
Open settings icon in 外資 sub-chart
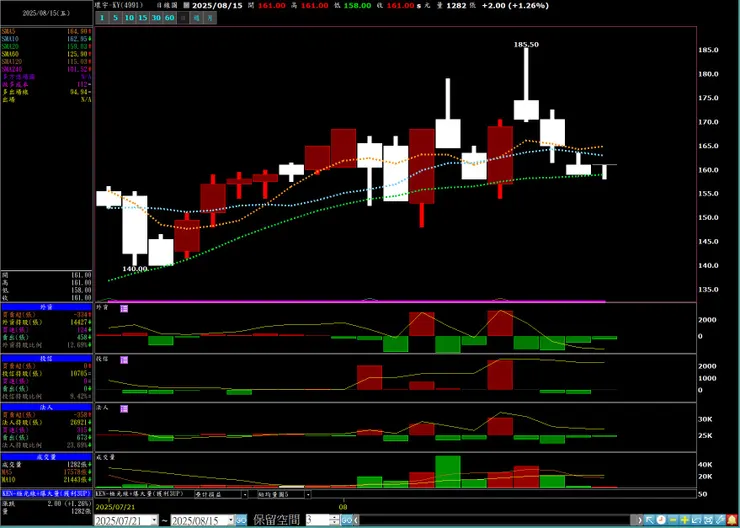tap(124, 308)
